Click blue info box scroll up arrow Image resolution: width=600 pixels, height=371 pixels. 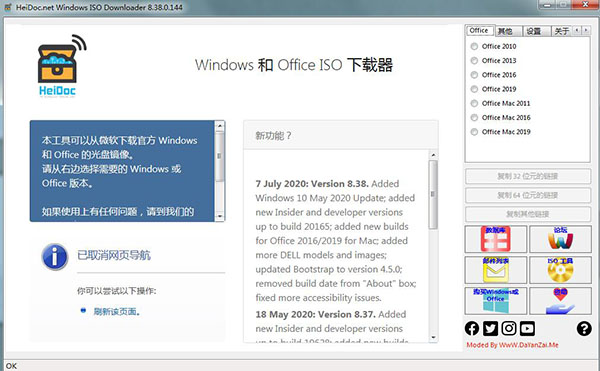(220, 126)
